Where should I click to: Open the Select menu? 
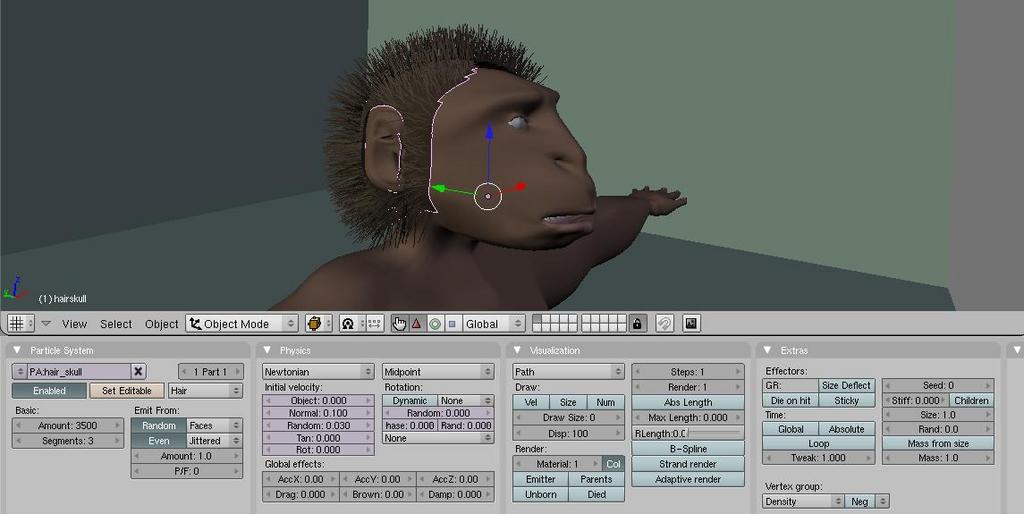116,324
